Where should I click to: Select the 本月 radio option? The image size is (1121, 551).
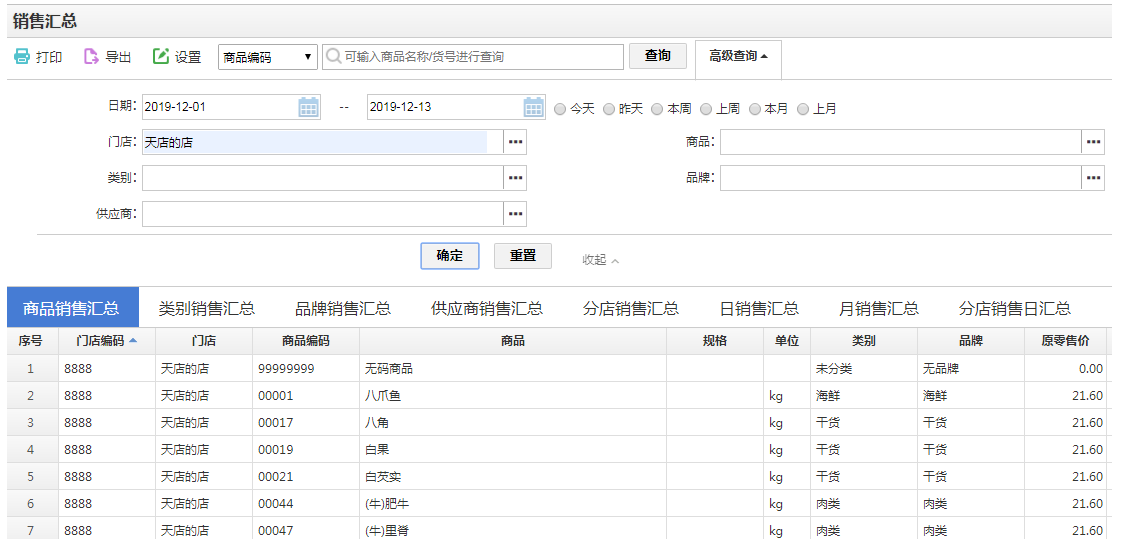tap(754, 109)
